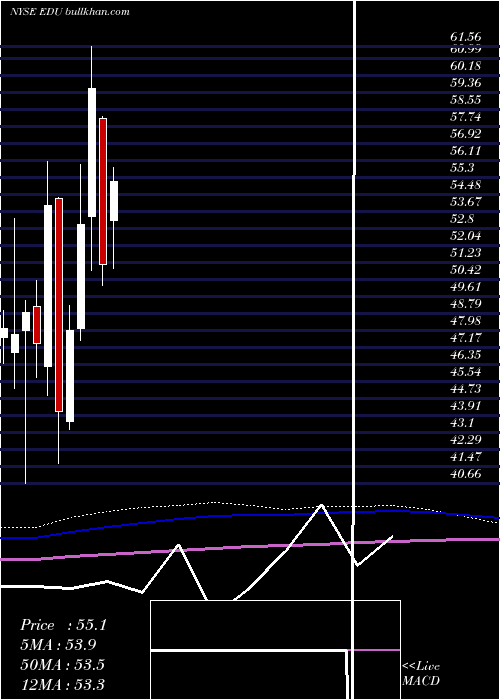Click the 53.67 price axis label
Viewport: 500px width, 700px height.
pos(465,202)
